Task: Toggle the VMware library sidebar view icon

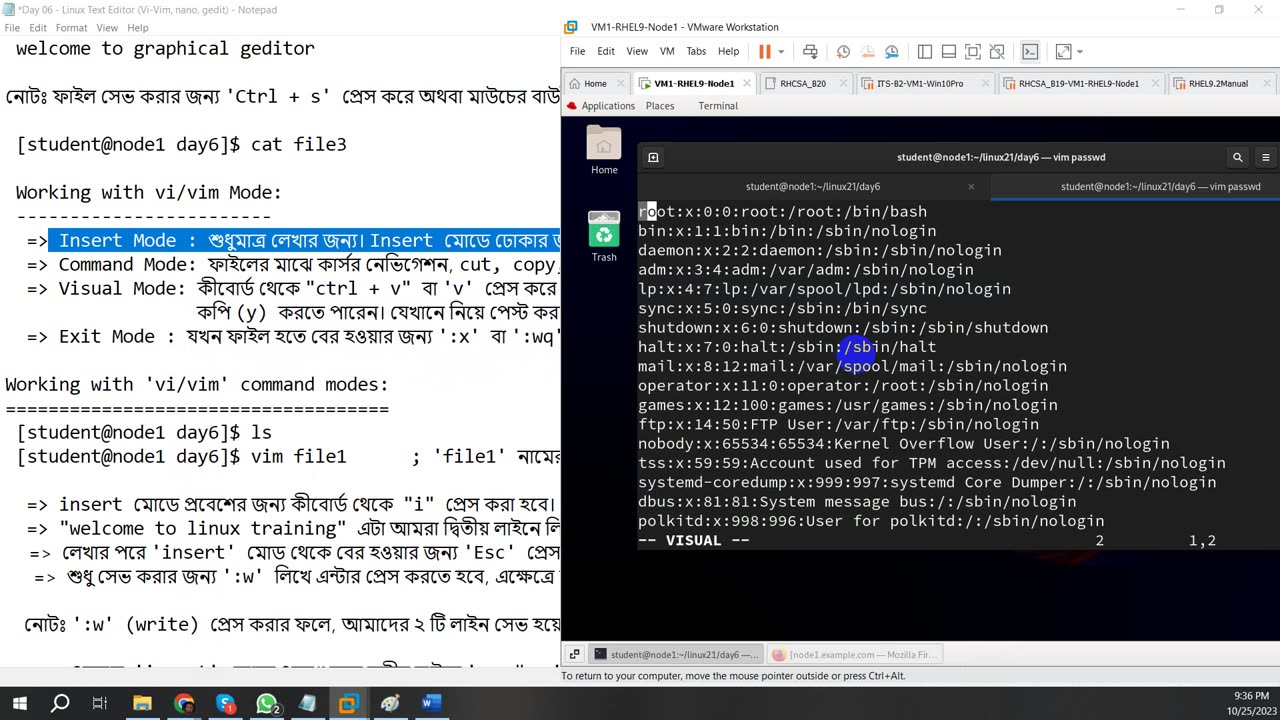Action: coord(925,51)
